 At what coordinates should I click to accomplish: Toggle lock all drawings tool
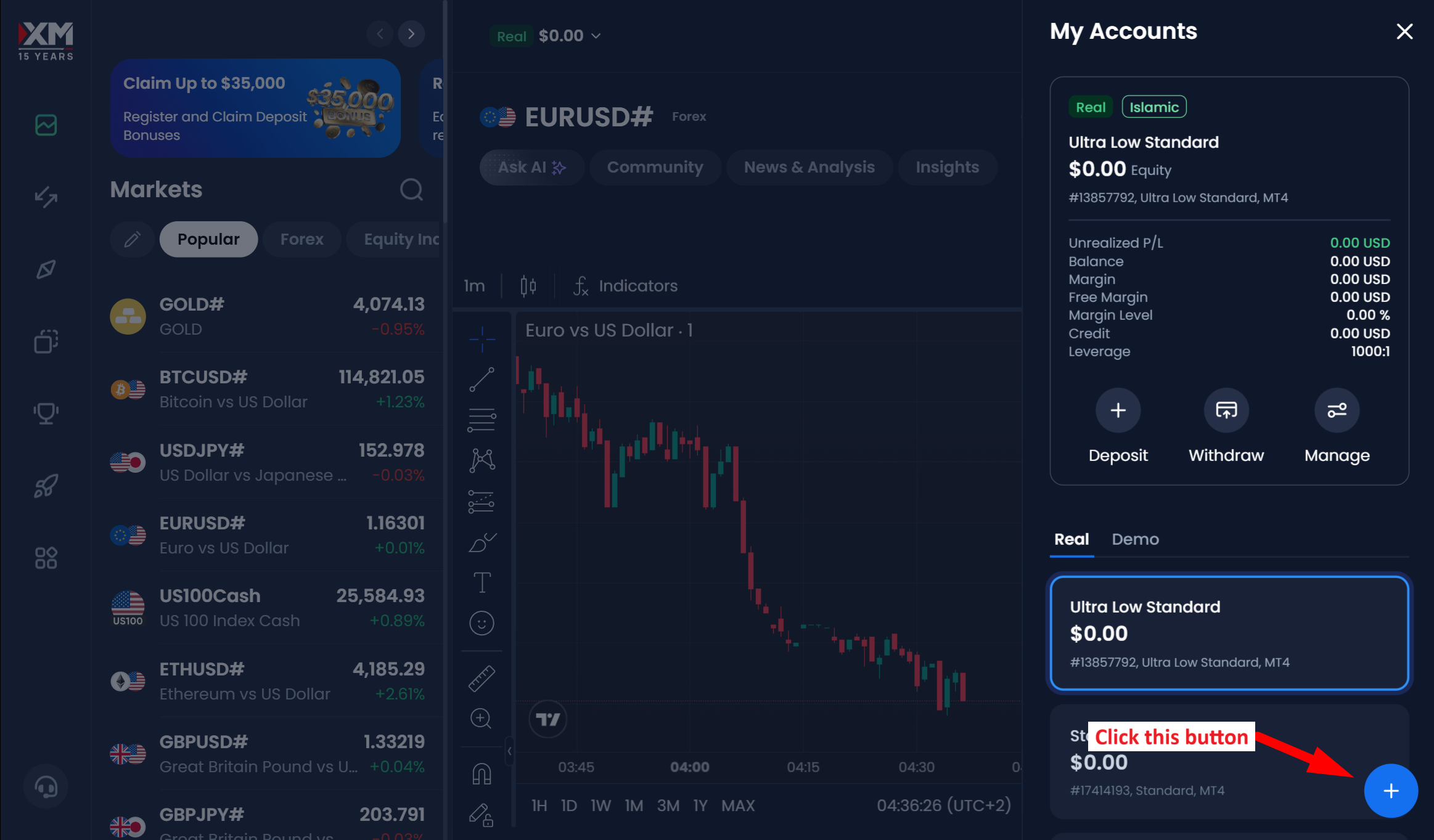pyautogui.click(x=481, y=815)
